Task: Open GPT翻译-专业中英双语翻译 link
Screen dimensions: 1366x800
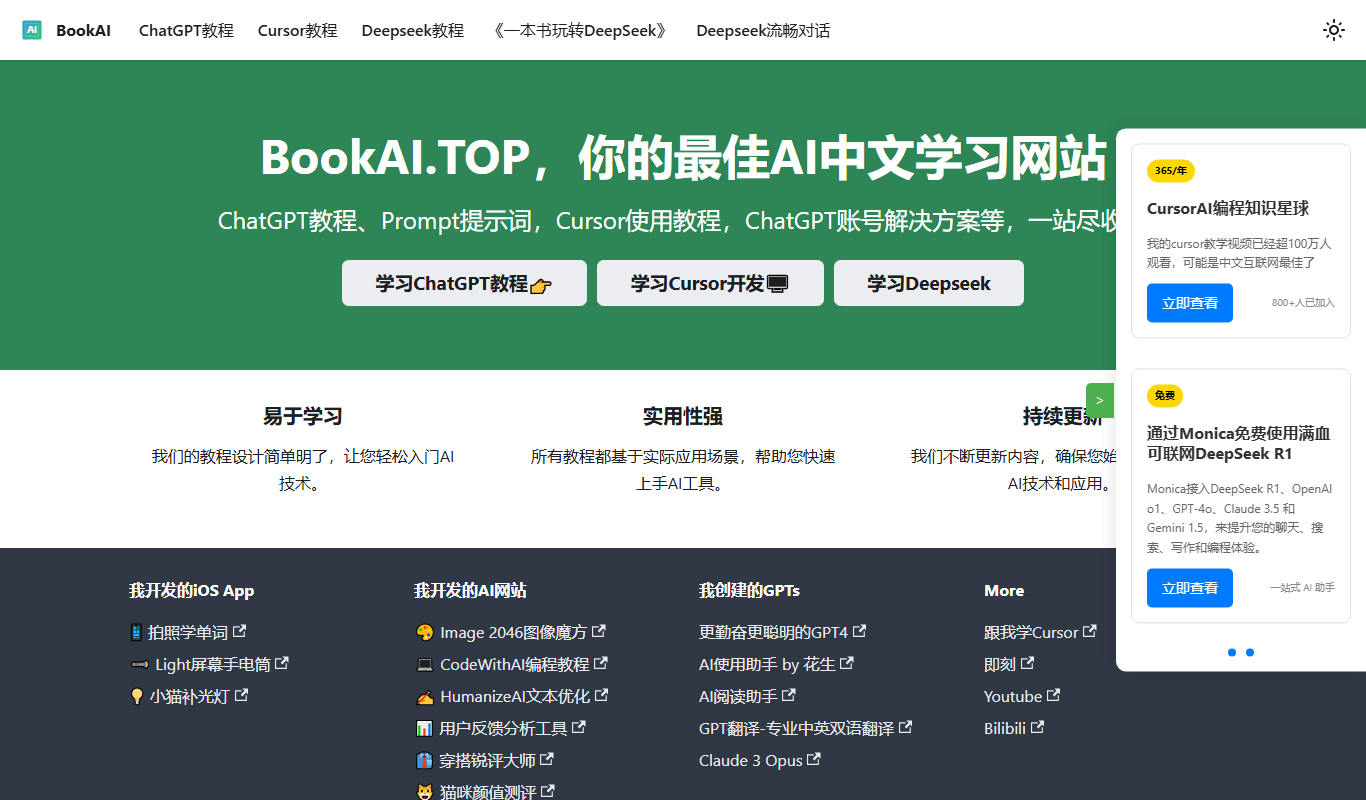Action: tap(806, 728)
